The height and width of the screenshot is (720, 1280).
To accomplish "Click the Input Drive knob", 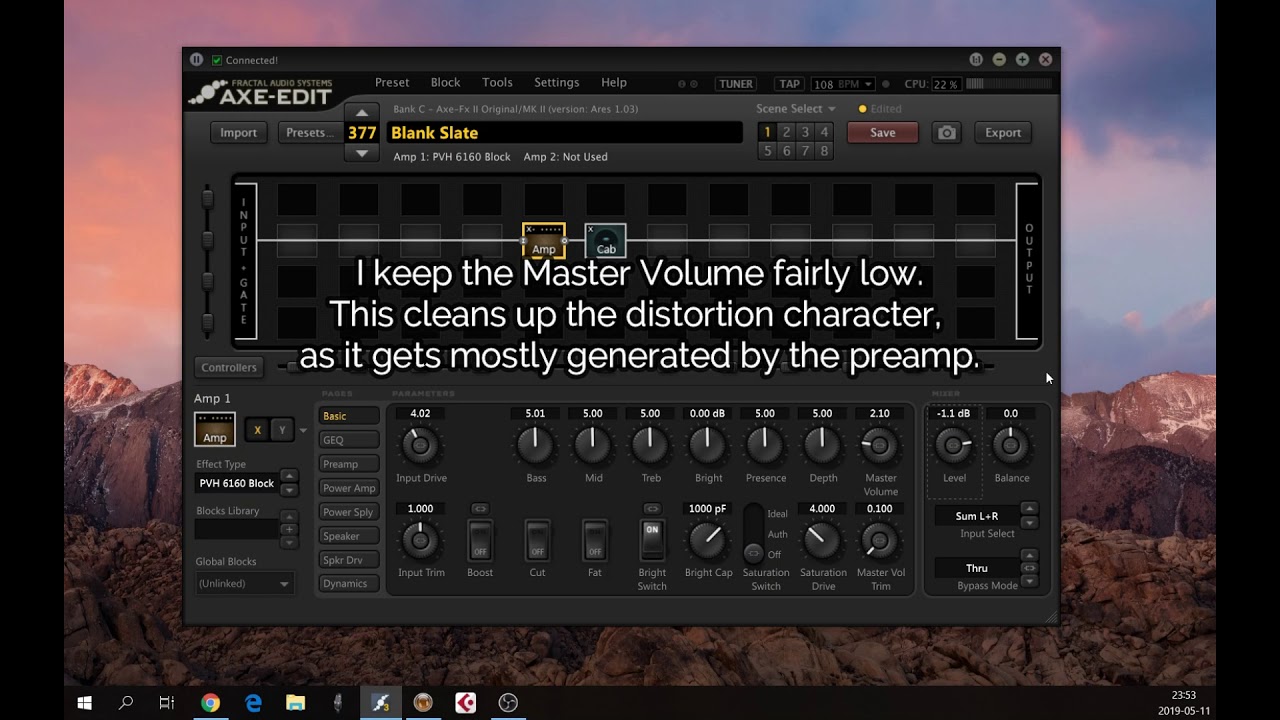I will click(x=420, y=444).
